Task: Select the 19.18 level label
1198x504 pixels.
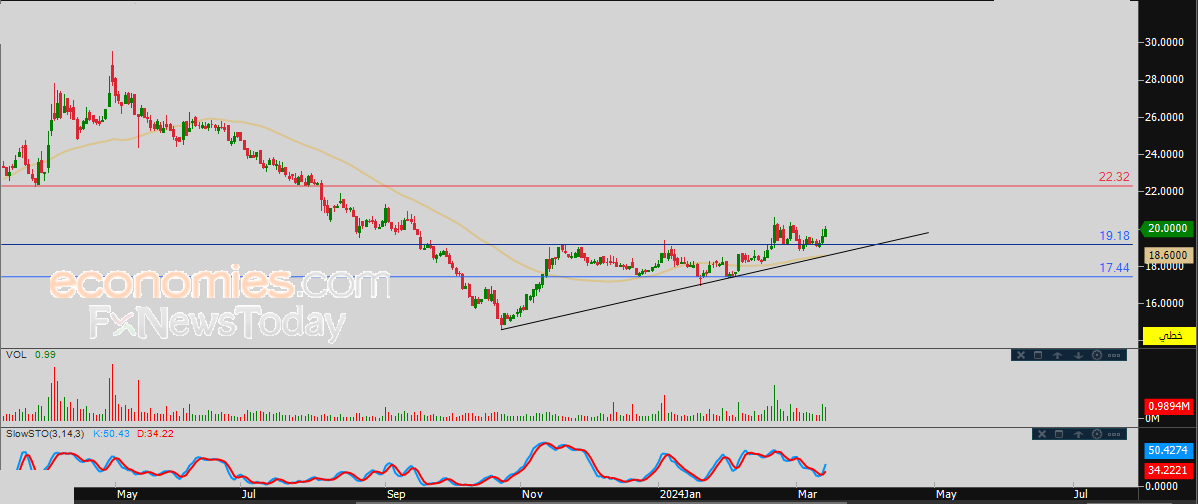Action: click(1115, 236)
